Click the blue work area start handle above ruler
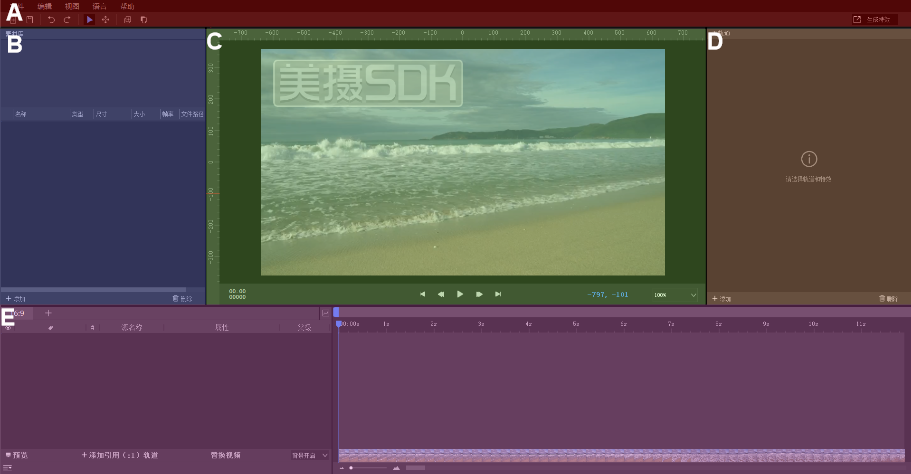Image resolution: width=911 pixels, height=474 pixels. (336, 313)
